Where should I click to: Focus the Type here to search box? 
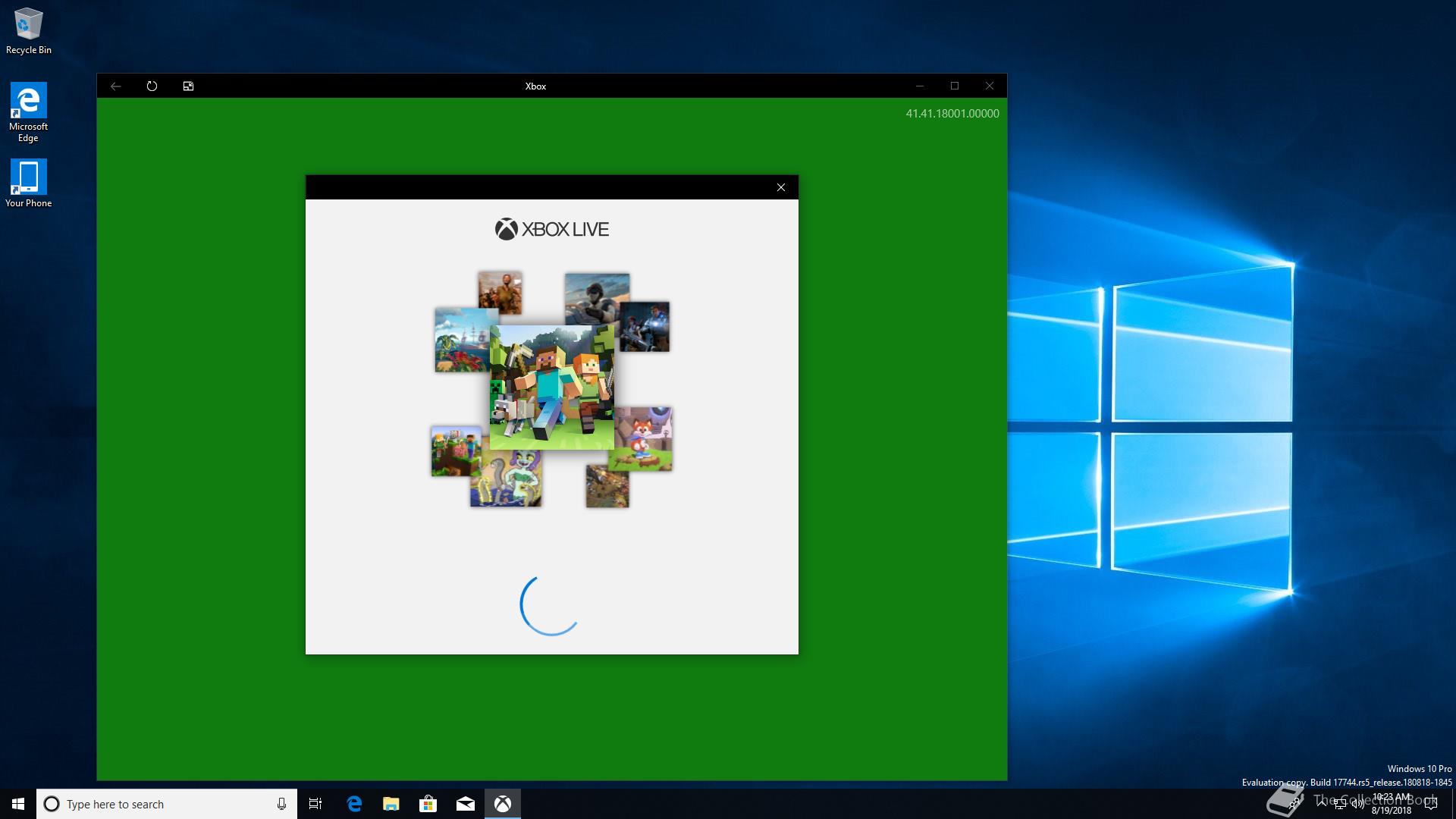coord(167,804)
